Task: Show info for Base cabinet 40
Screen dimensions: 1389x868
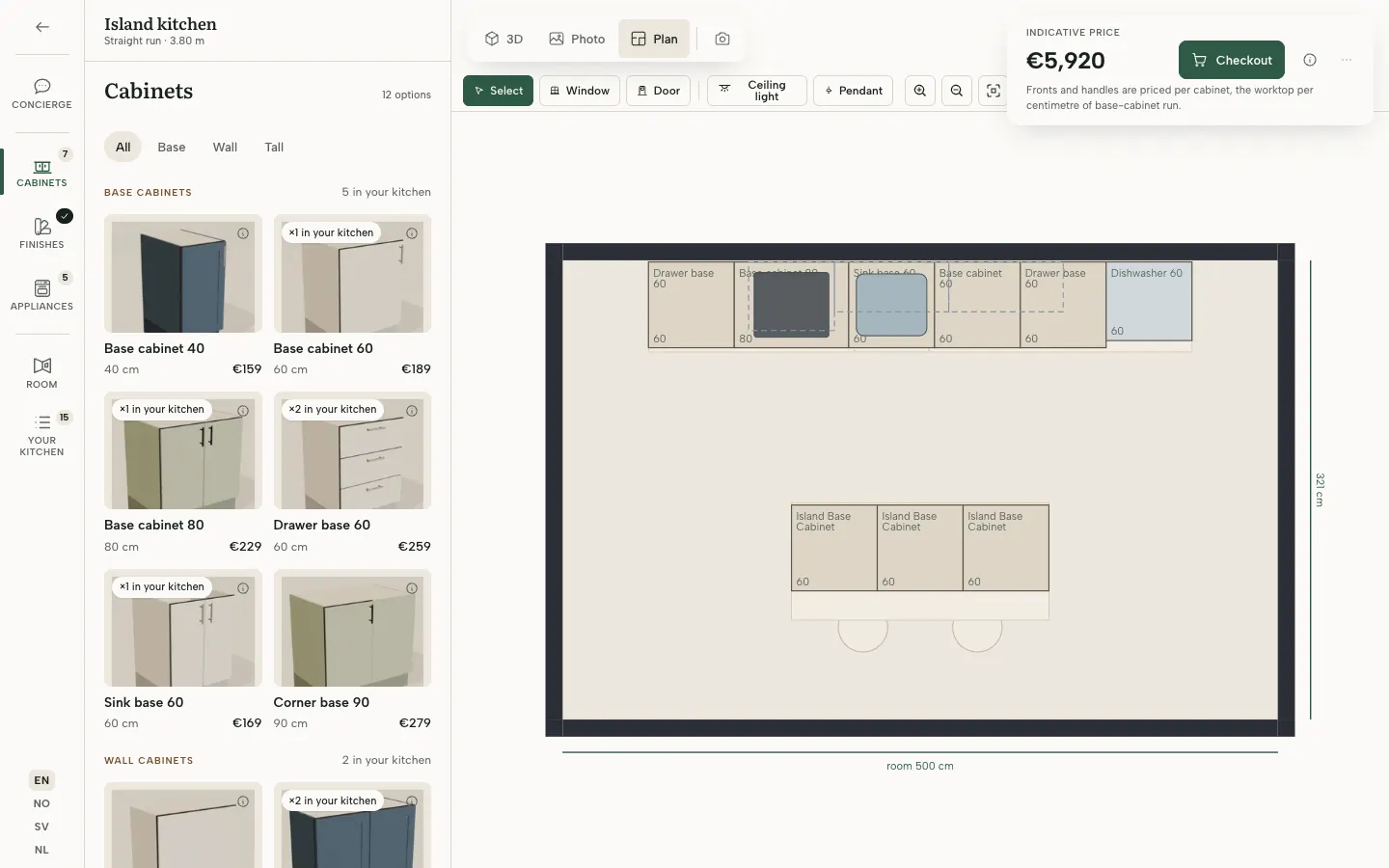Action: pos(243,233)
